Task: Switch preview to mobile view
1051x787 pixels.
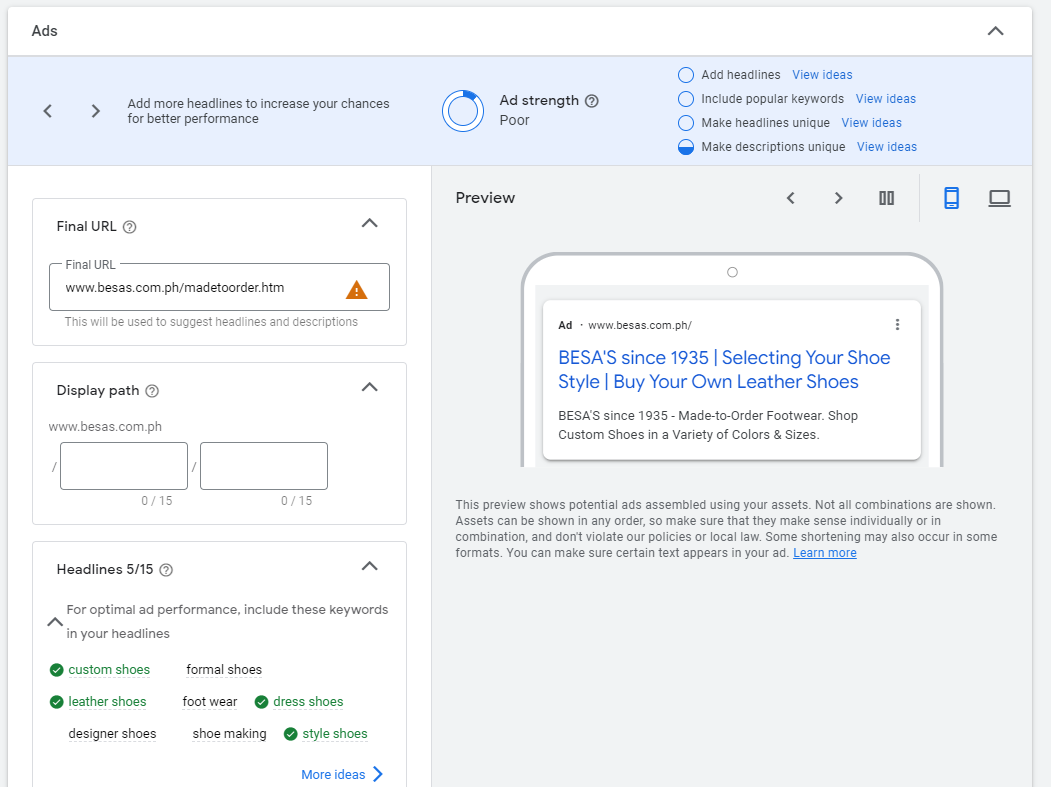Action: click(x=951, y=198)
